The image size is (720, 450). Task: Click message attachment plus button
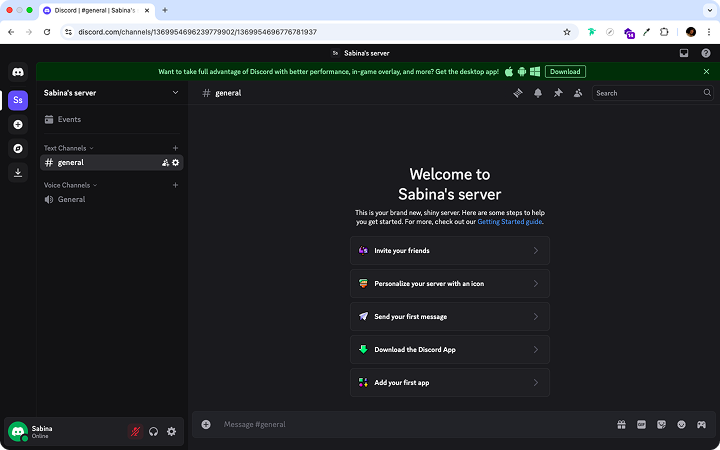206,424
